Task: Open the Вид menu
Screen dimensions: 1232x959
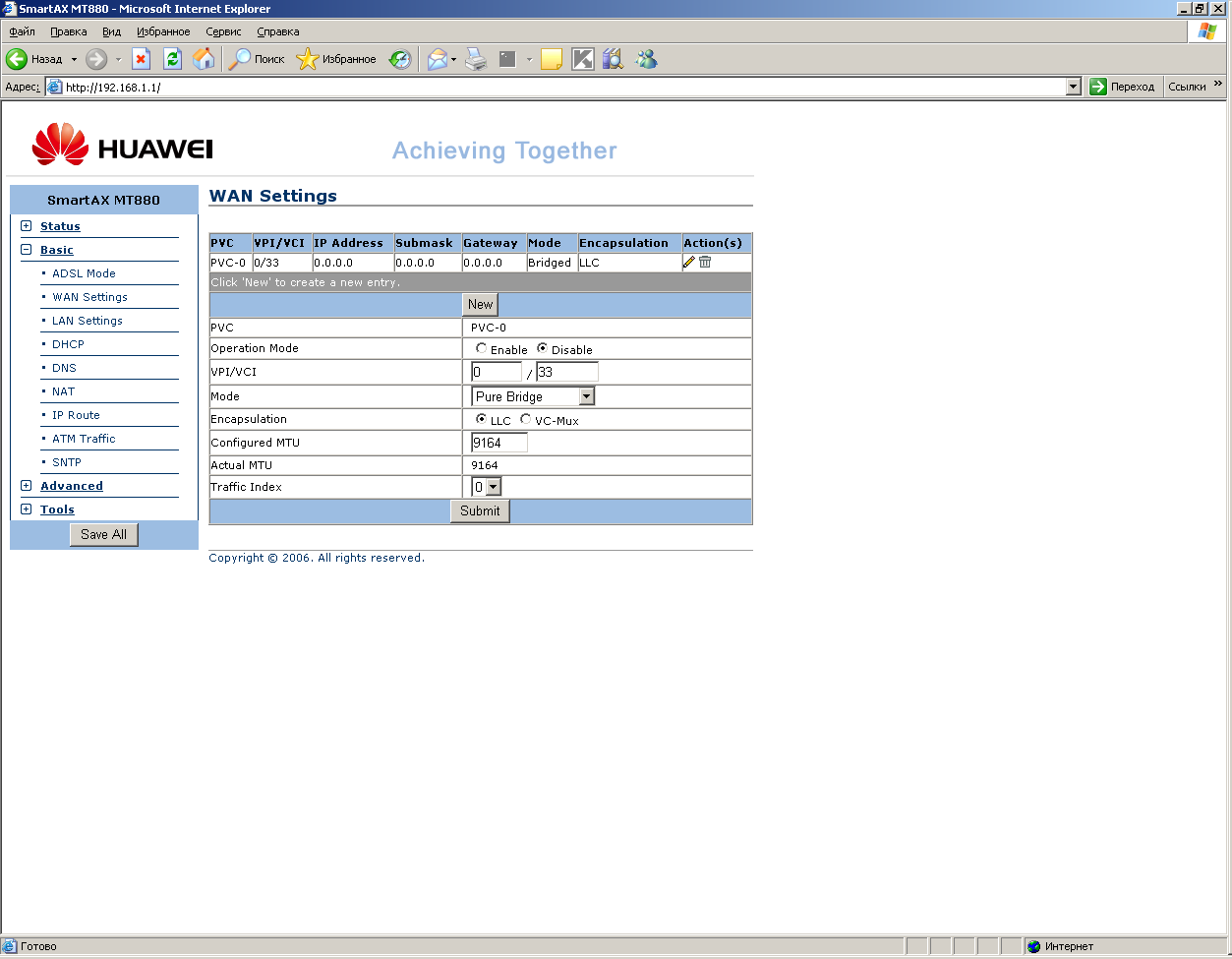Action: coord(112,31)
